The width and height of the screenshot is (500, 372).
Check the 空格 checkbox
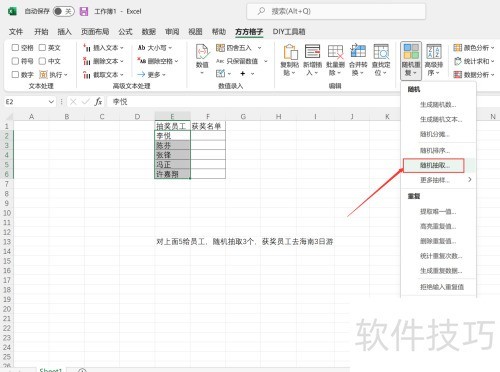pyautogui.click(x=15, y=48)
